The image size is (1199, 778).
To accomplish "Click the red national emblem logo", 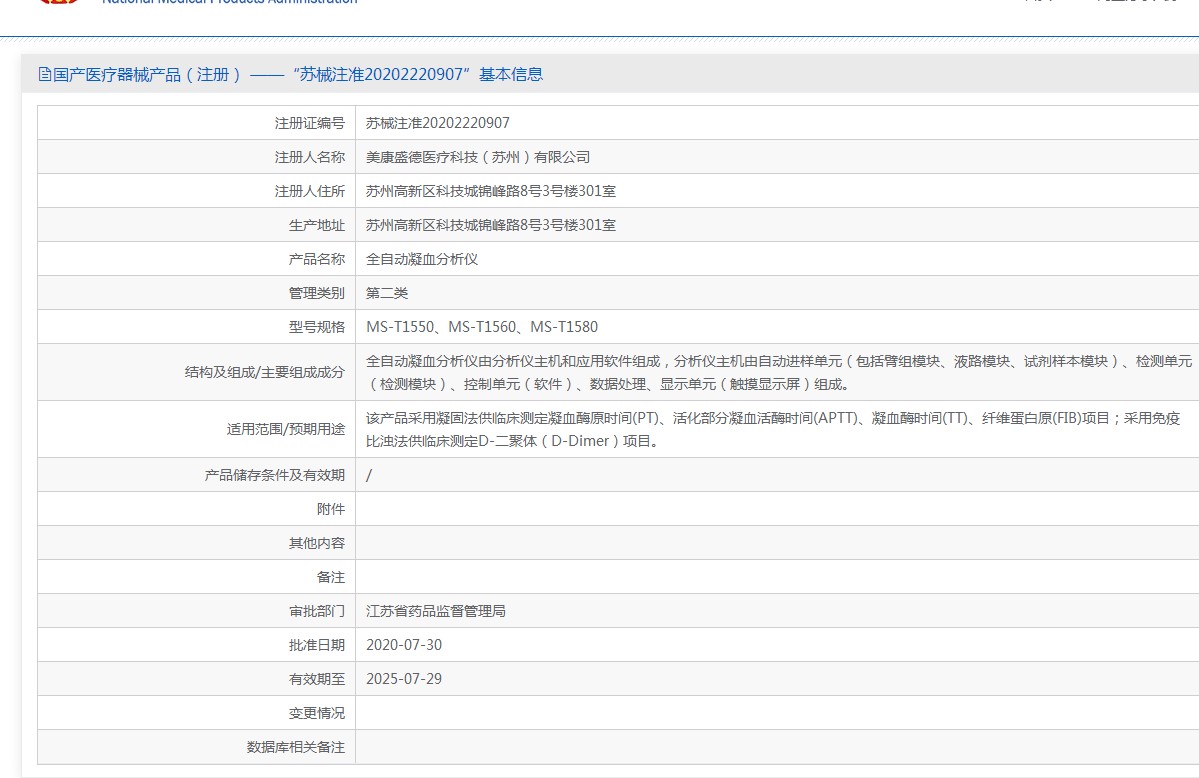I will [x=58, y=2].
